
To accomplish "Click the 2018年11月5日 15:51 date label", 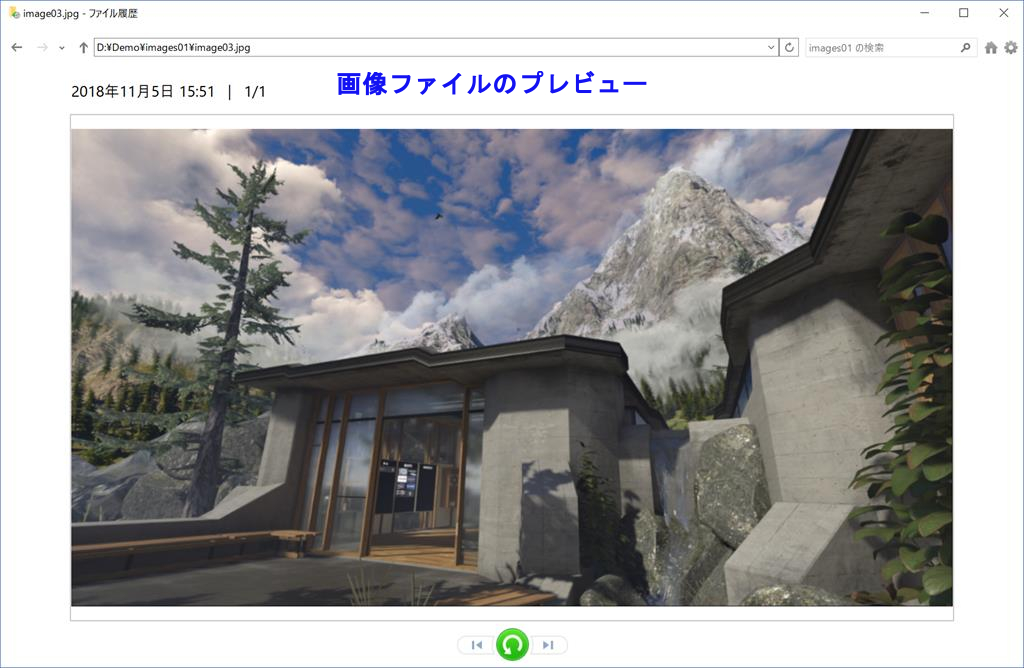I will 143,92.
